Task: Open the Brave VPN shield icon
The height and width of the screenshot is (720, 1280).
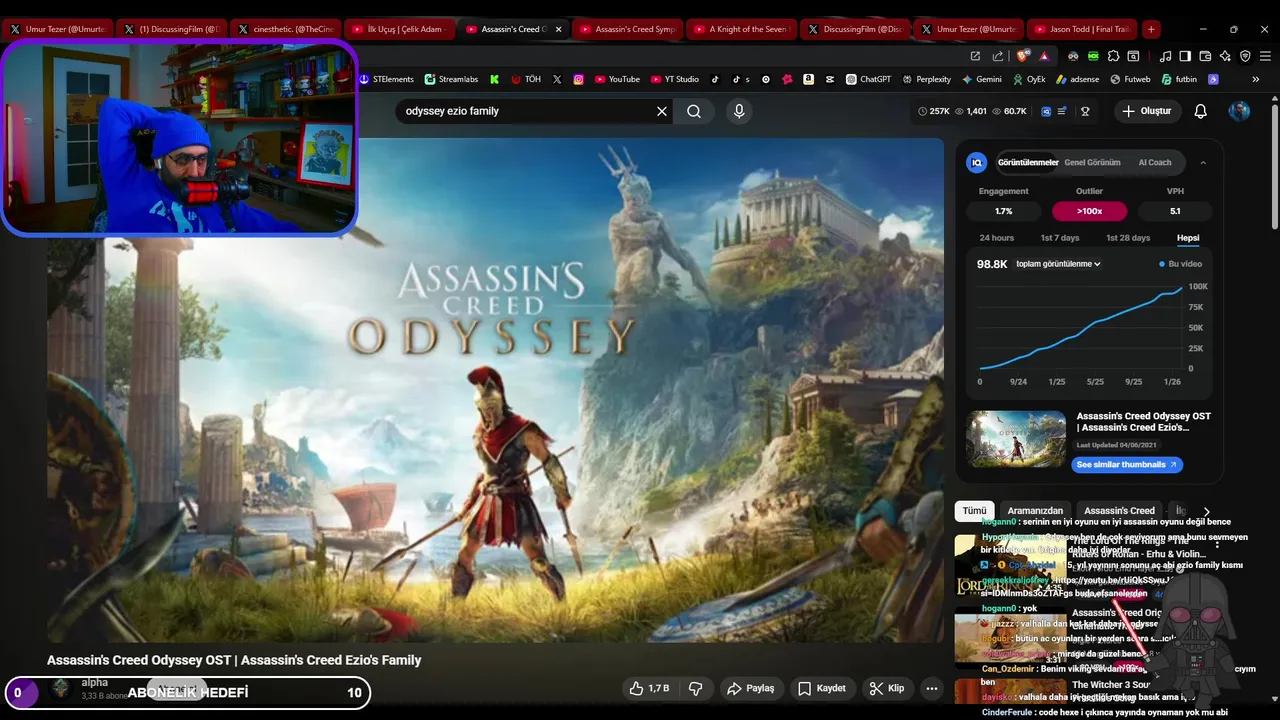Action: point(1245,56)
